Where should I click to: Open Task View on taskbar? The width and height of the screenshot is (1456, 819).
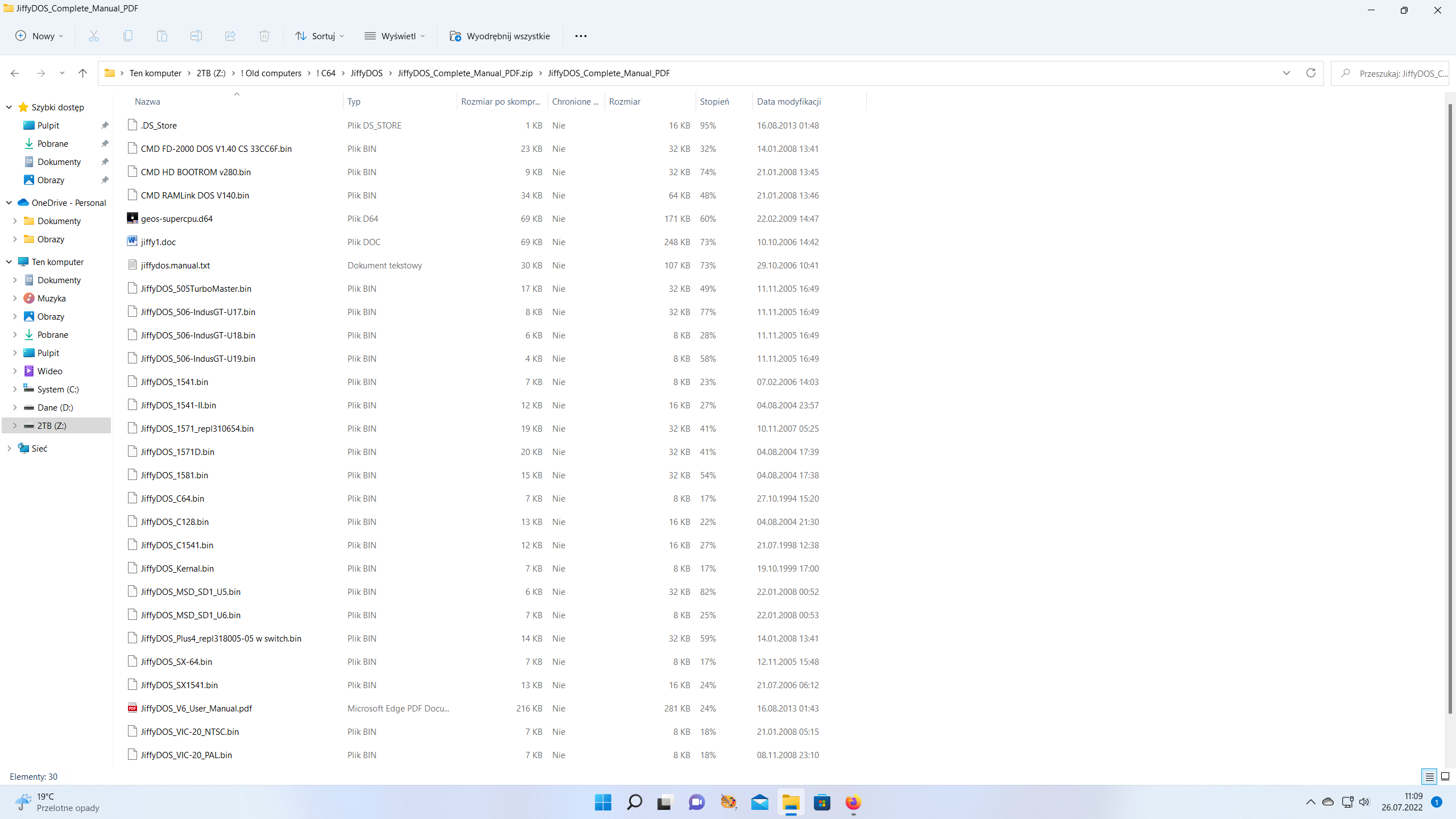click(665, 803)
